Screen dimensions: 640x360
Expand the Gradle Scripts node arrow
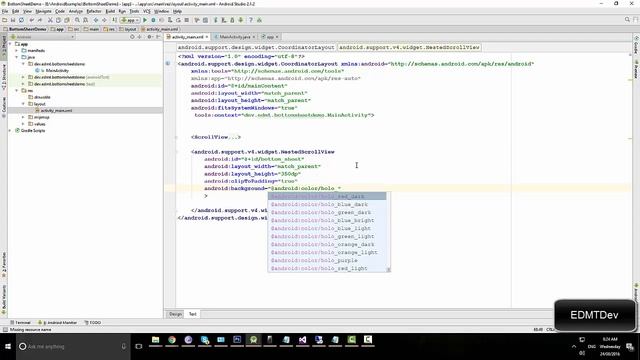pos(10,131)
